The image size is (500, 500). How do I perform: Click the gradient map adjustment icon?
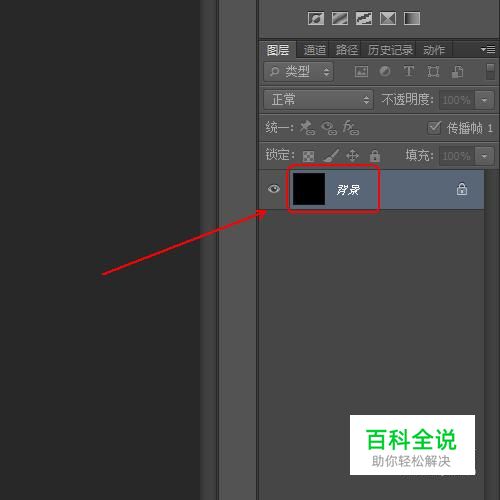[412, 19]
